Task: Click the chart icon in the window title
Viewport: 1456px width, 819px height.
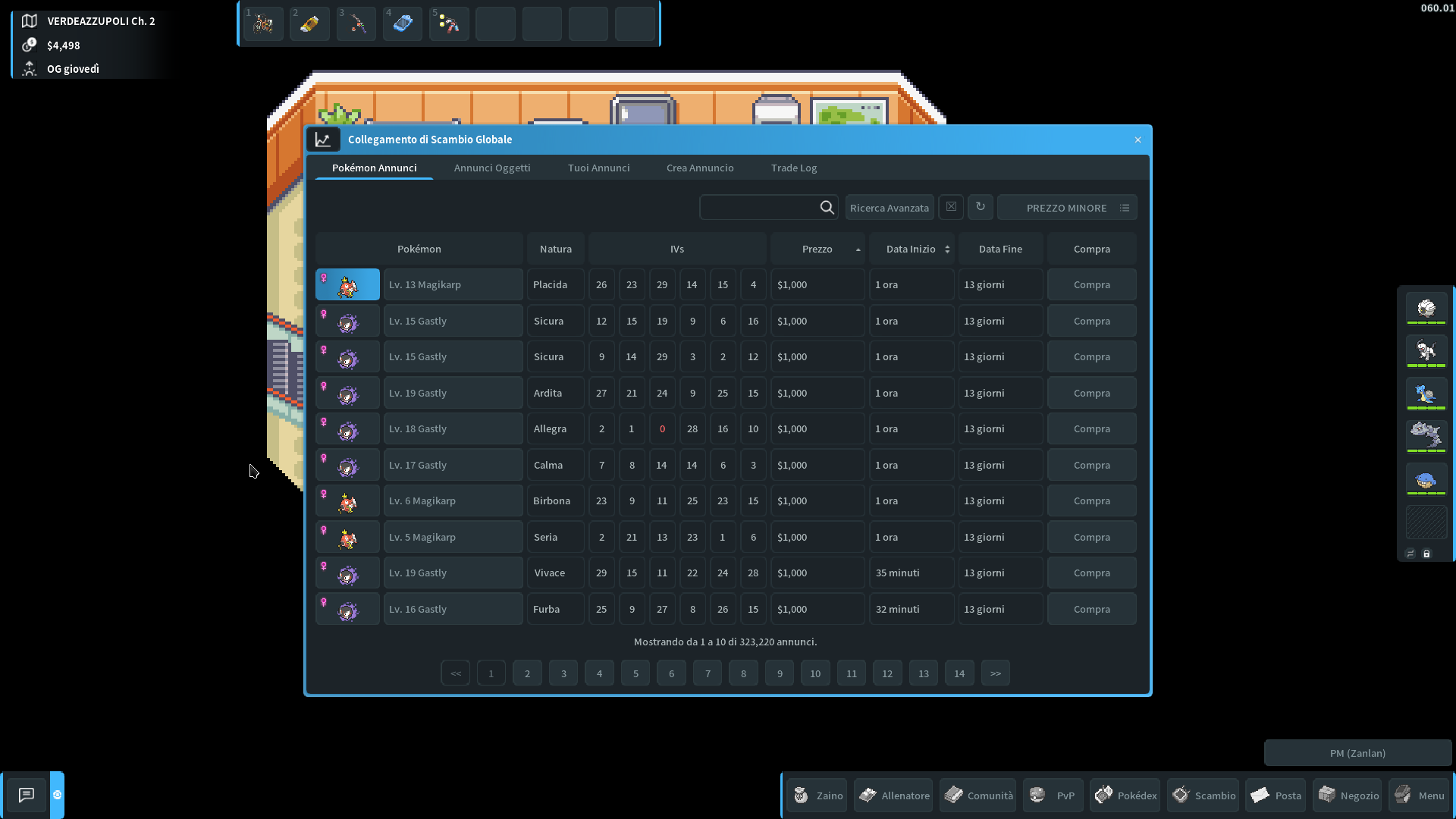Action: [x=323, y=140]
